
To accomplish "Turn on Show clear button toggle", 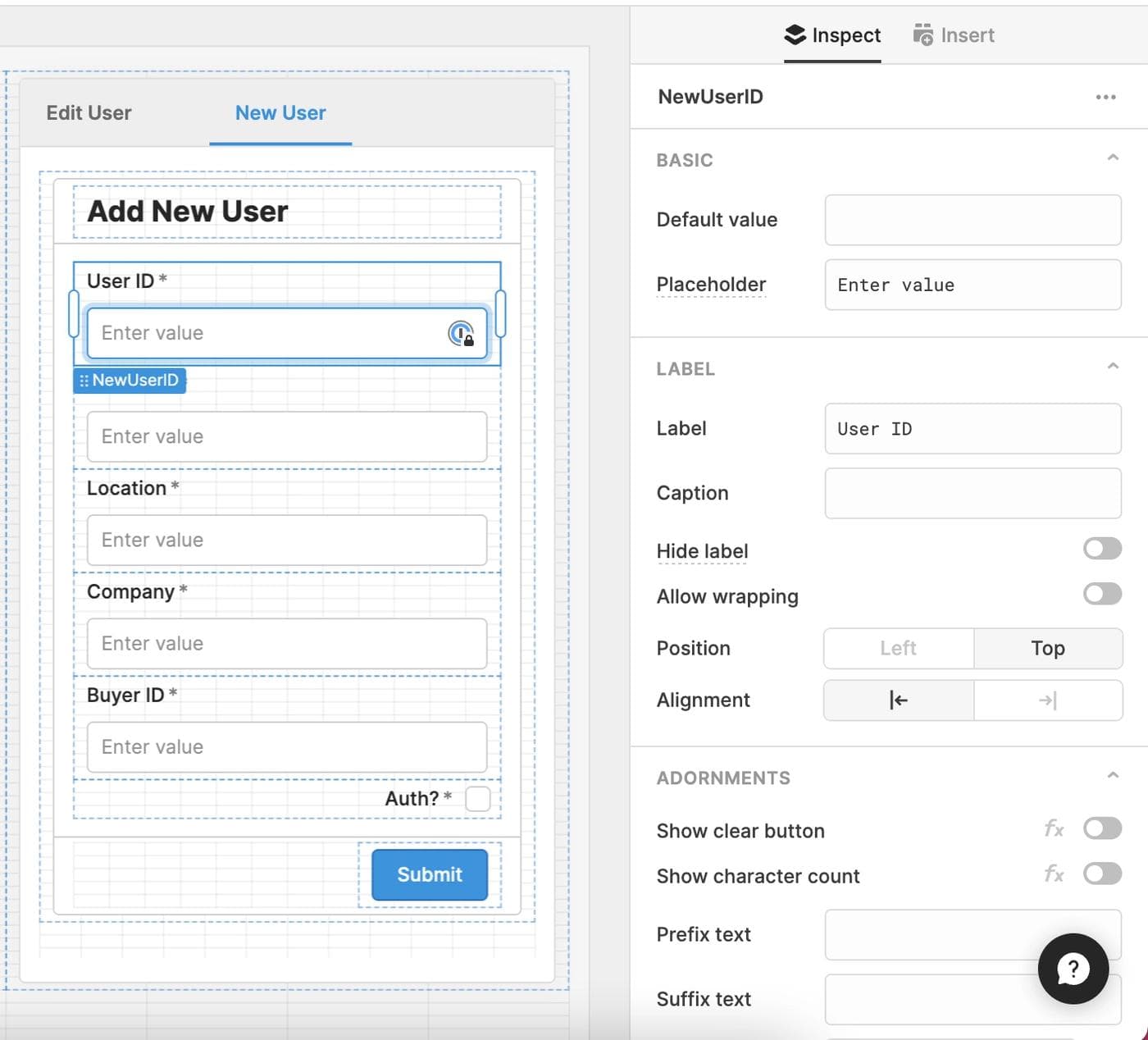I will 1101,829.
